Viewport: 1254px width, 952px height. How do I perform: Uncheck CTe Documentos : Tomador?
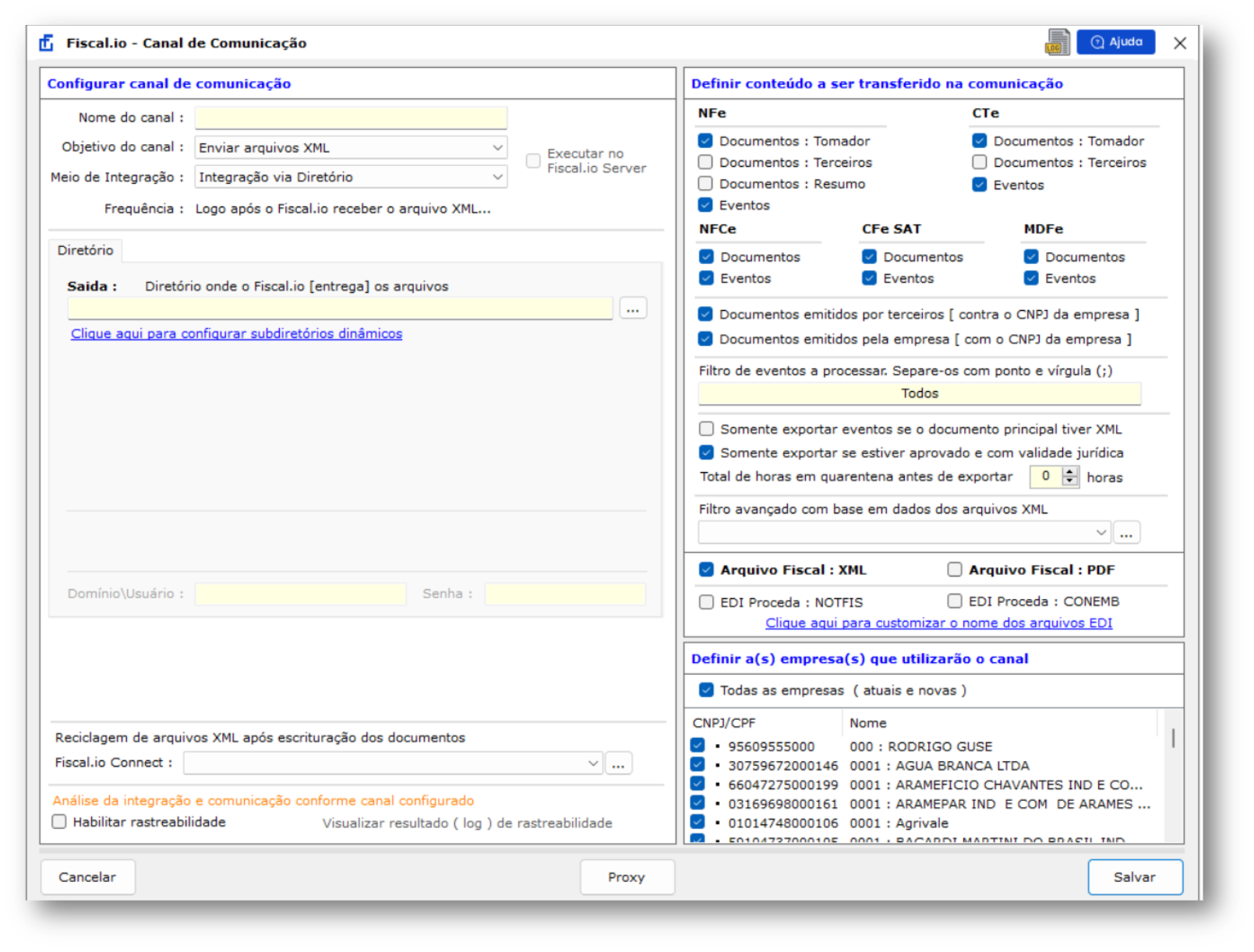click(x=980, y=140)
